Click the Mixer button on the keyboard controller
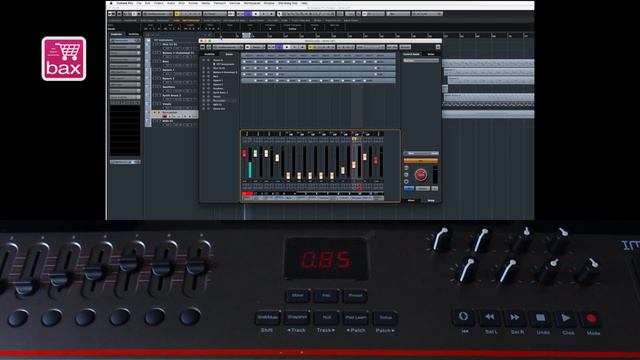Image resolution: width=640 pixels, height=360 pixels. [x=298, y=296]
